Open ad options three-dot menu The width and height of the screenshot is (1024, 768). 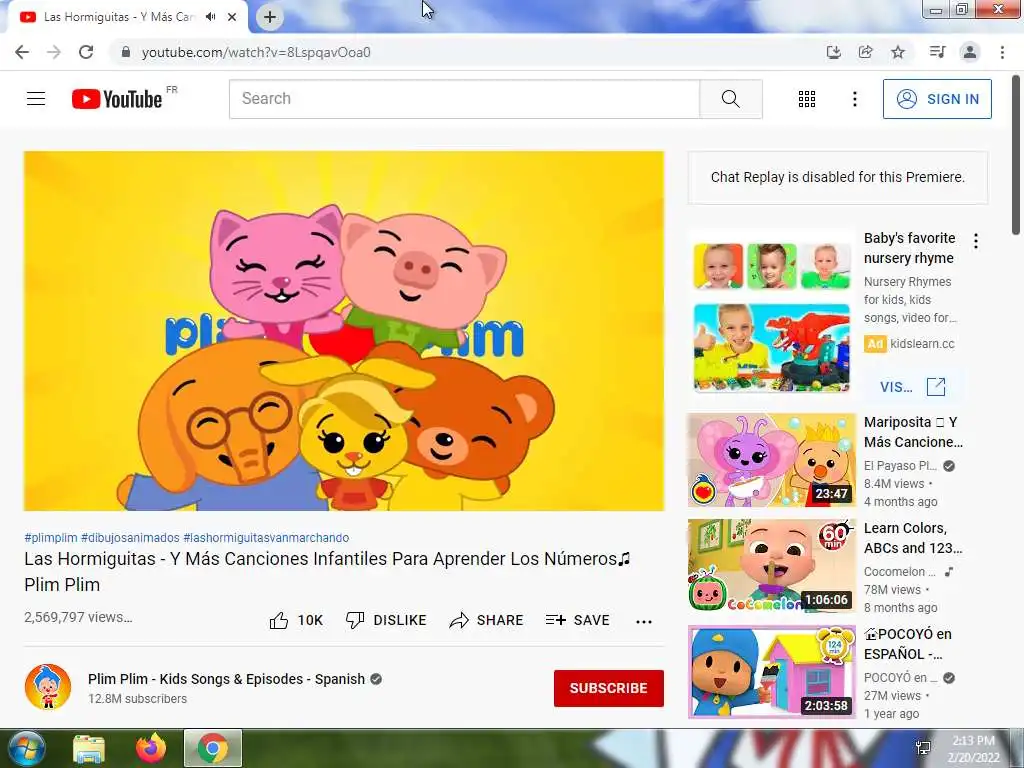point(976,241)
